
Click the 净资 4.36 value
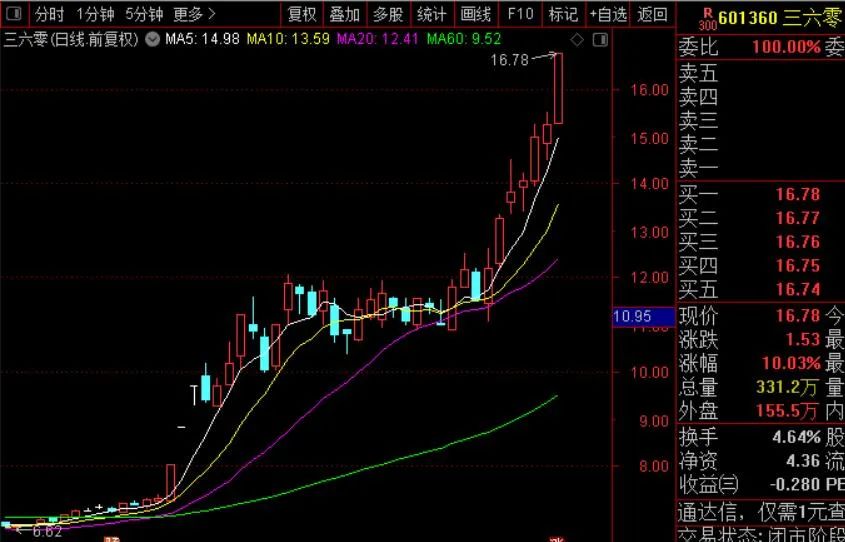pos(804,461)
